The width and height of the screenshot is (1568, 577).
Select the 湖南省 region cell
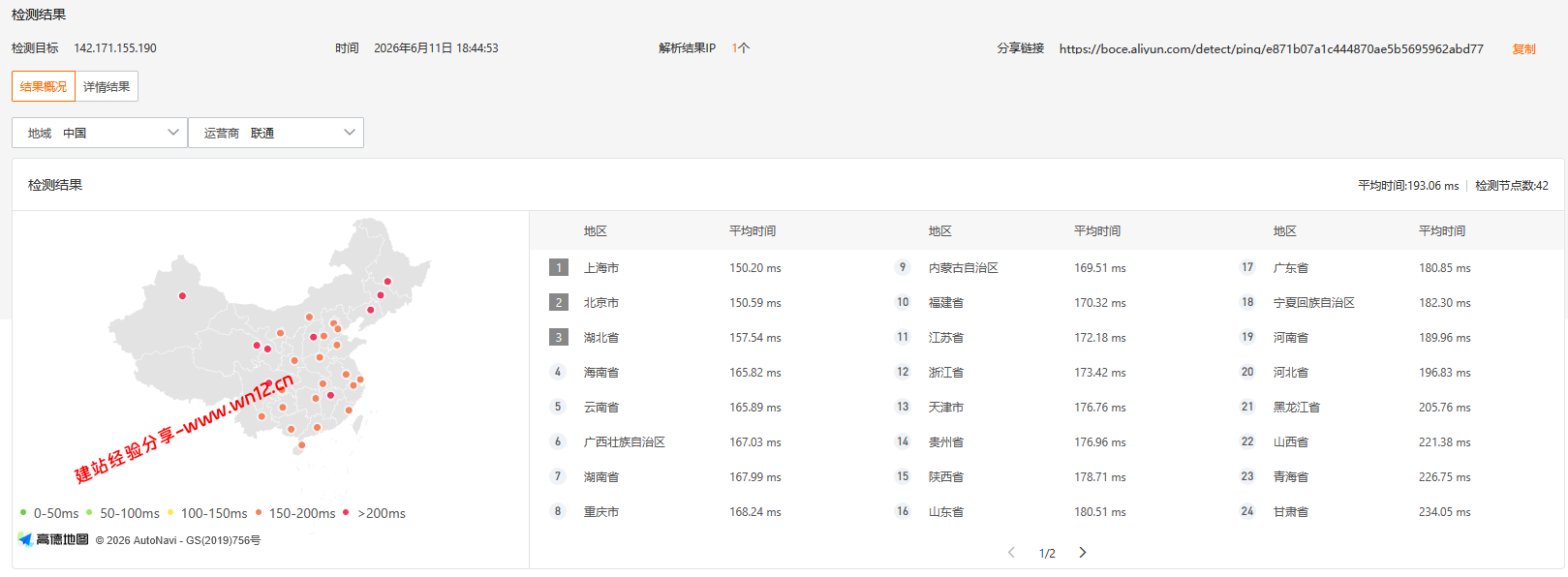tap(601, 477)
